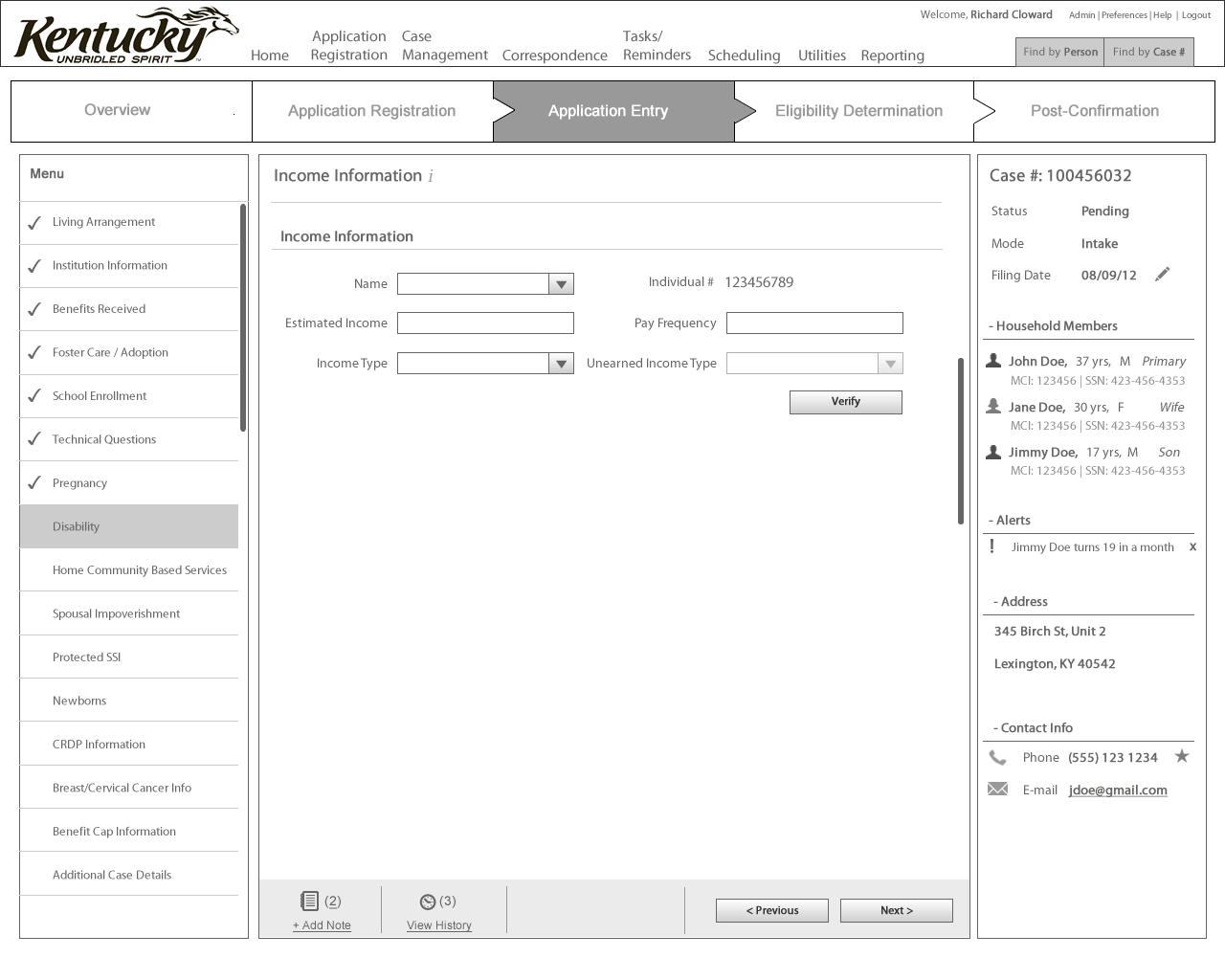The width and height of the screenshot is (1225, 980).
Task: Click the Previous button
Action: click(772, 911)
